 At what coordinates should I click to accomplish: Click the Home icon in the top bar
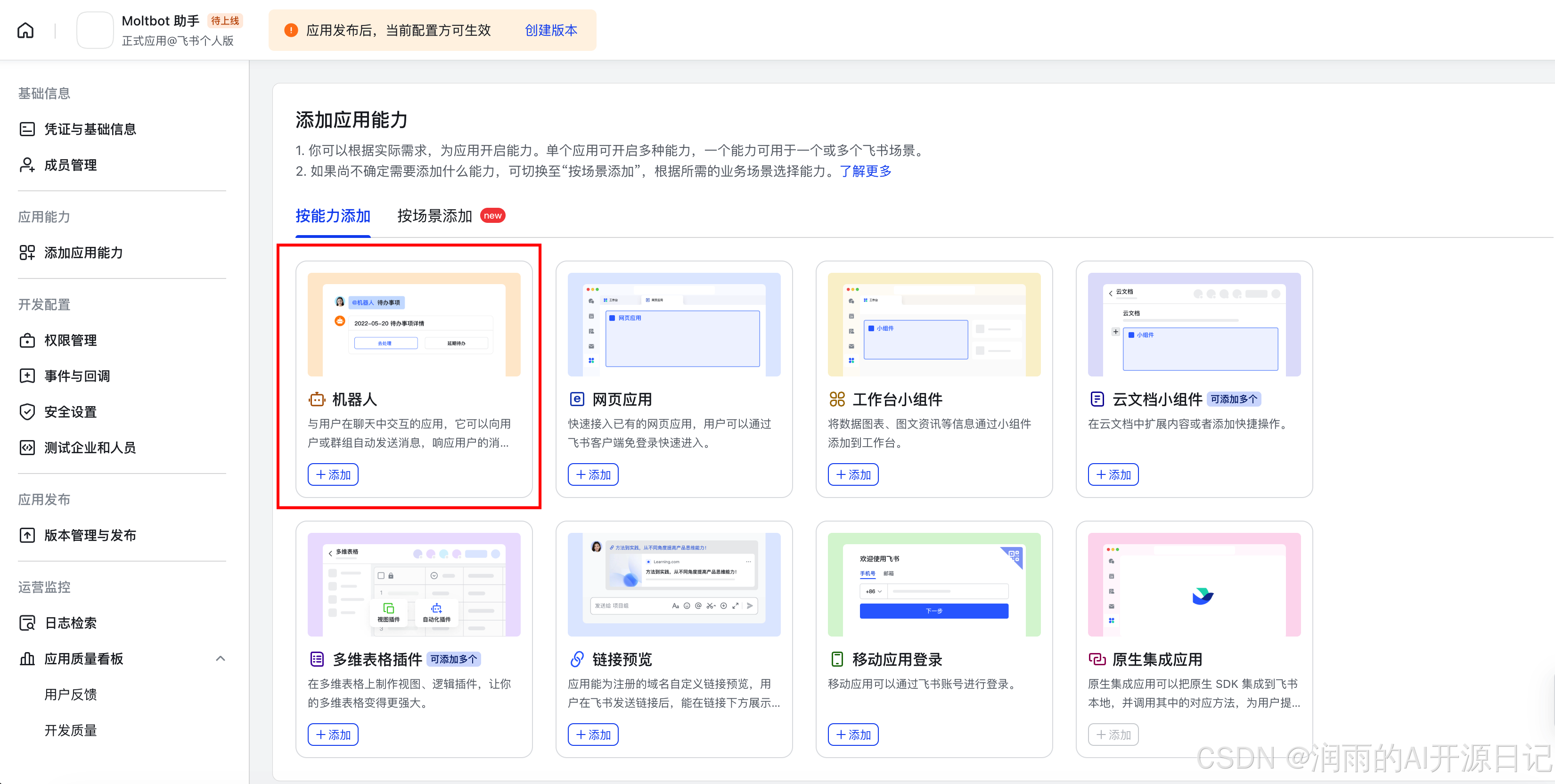click(x=25, y=30)
